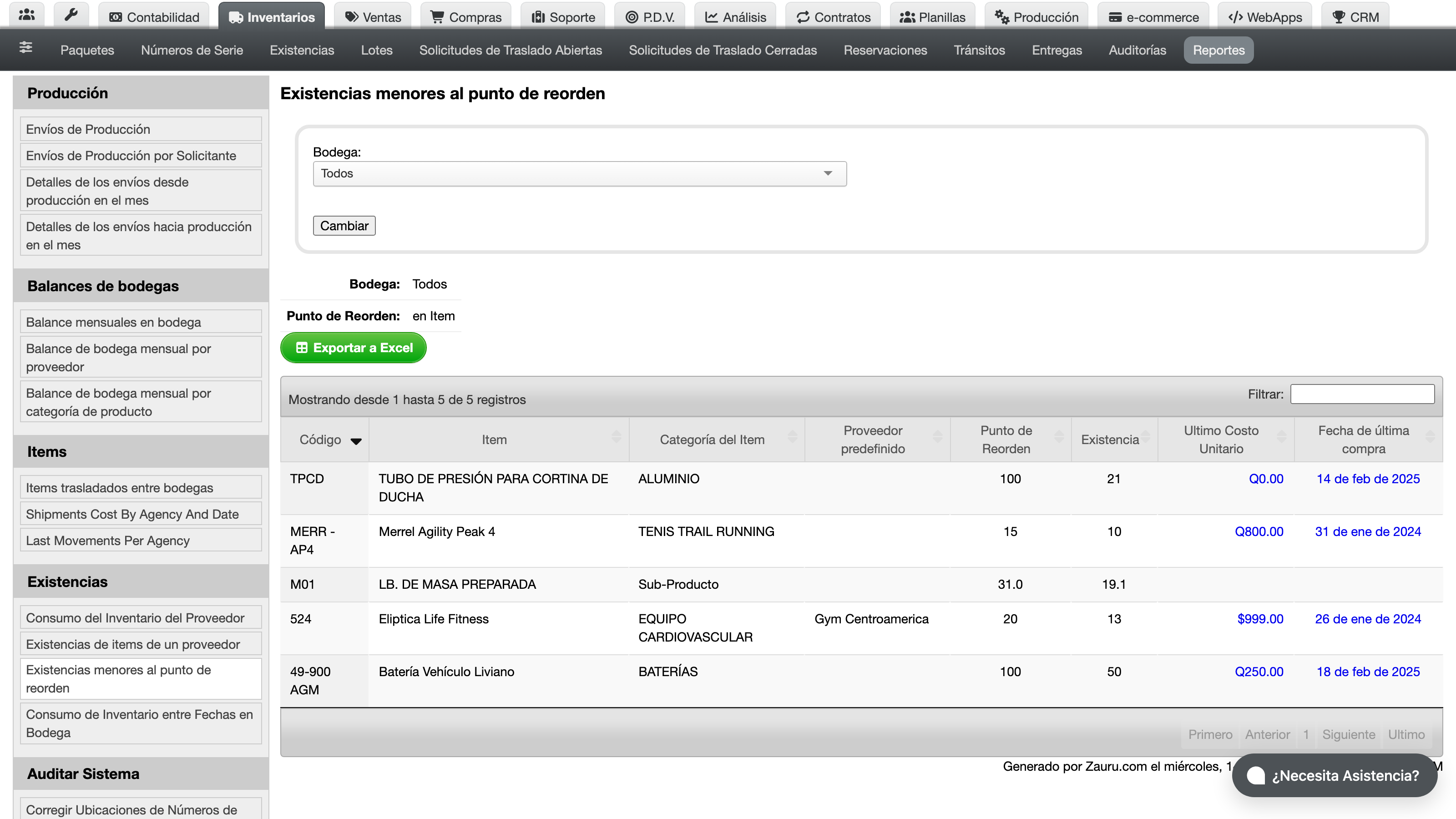The width and height of the screenshot is (1456, 819).
Task: Open the Análisis module tab
Action: (x=735, y=17)
